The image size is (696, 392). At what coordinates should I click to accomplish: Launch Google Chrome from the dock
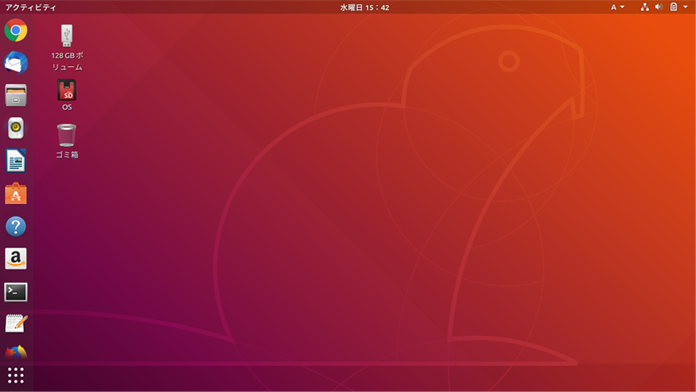[x=16, y=30]
